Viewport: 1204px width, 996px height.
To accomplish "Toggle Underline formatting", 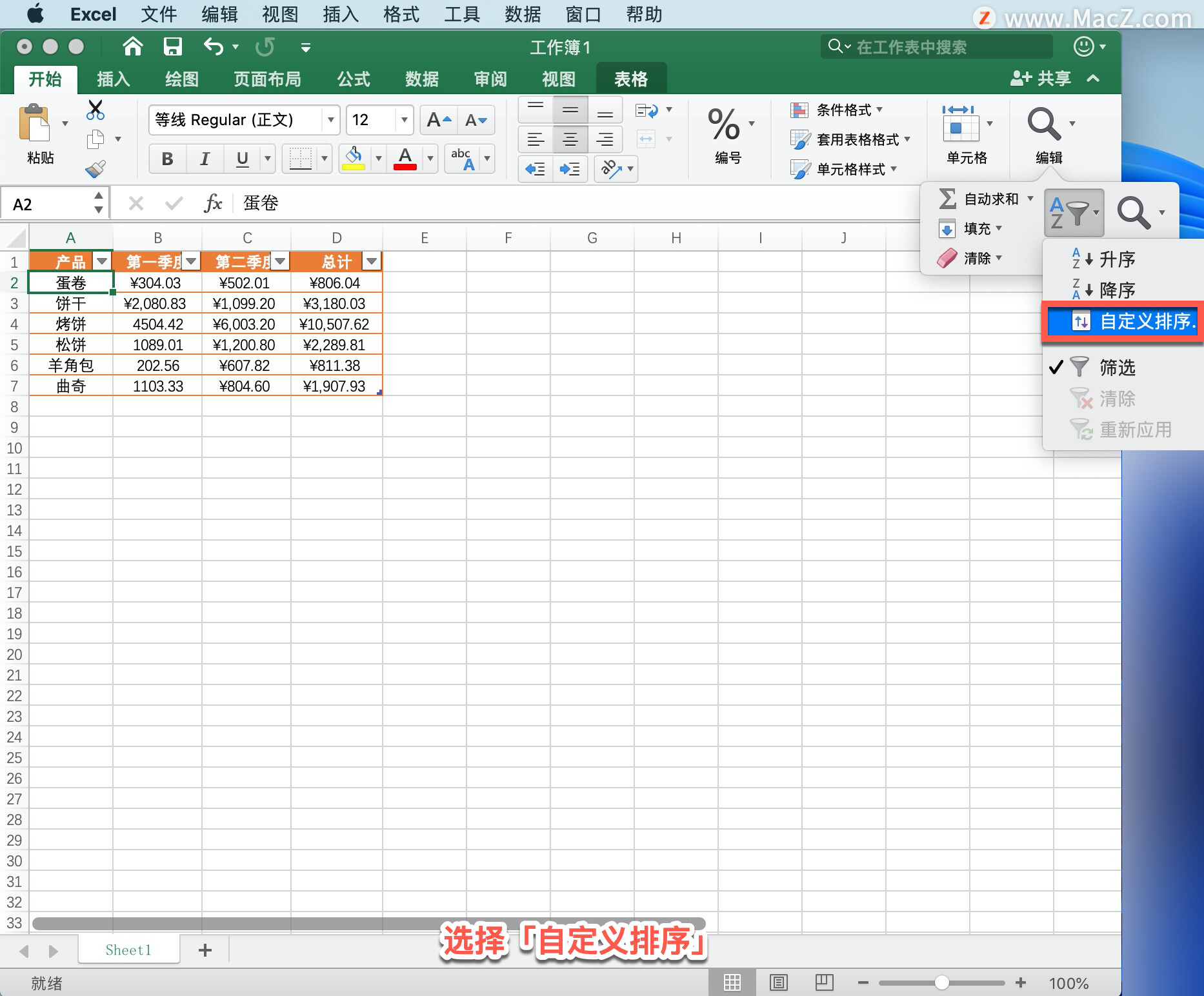I will [x=242, y=159].
